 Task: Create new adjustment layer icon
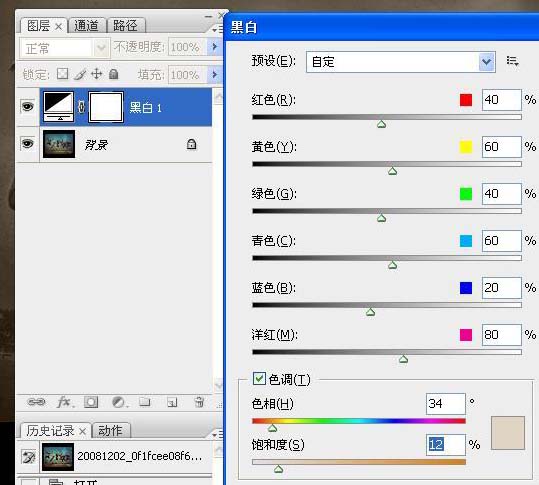(119, 402)
